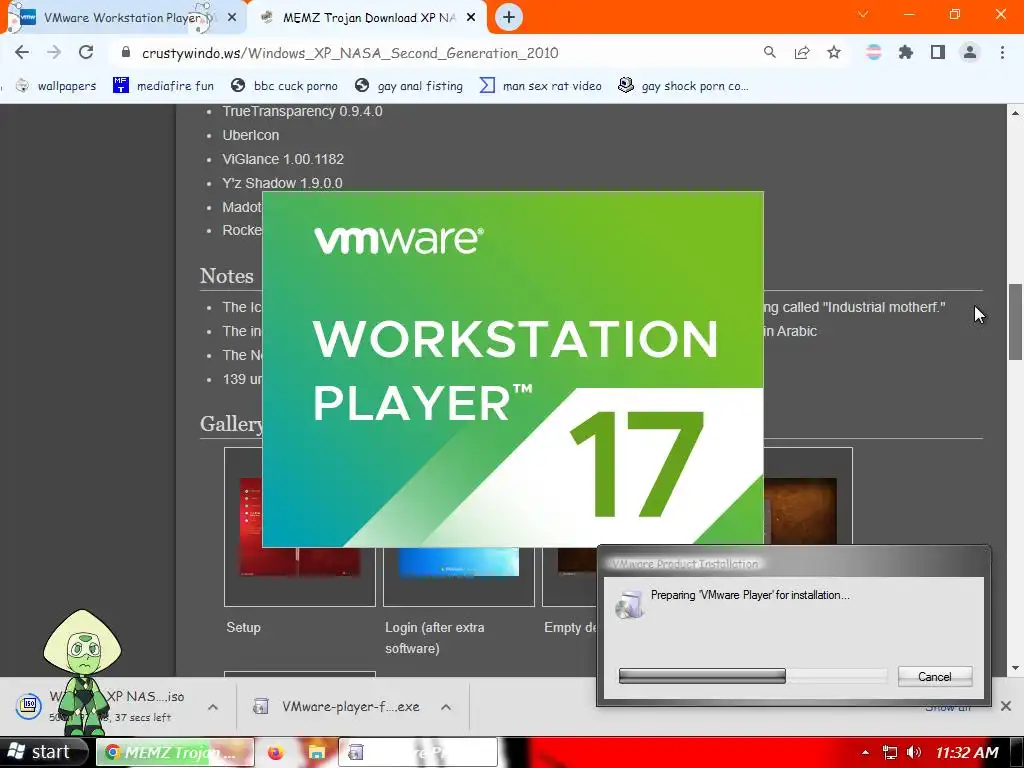1024x768 pixels.
Task: Click the striped flag extension icon
Action: coord(873,52)
